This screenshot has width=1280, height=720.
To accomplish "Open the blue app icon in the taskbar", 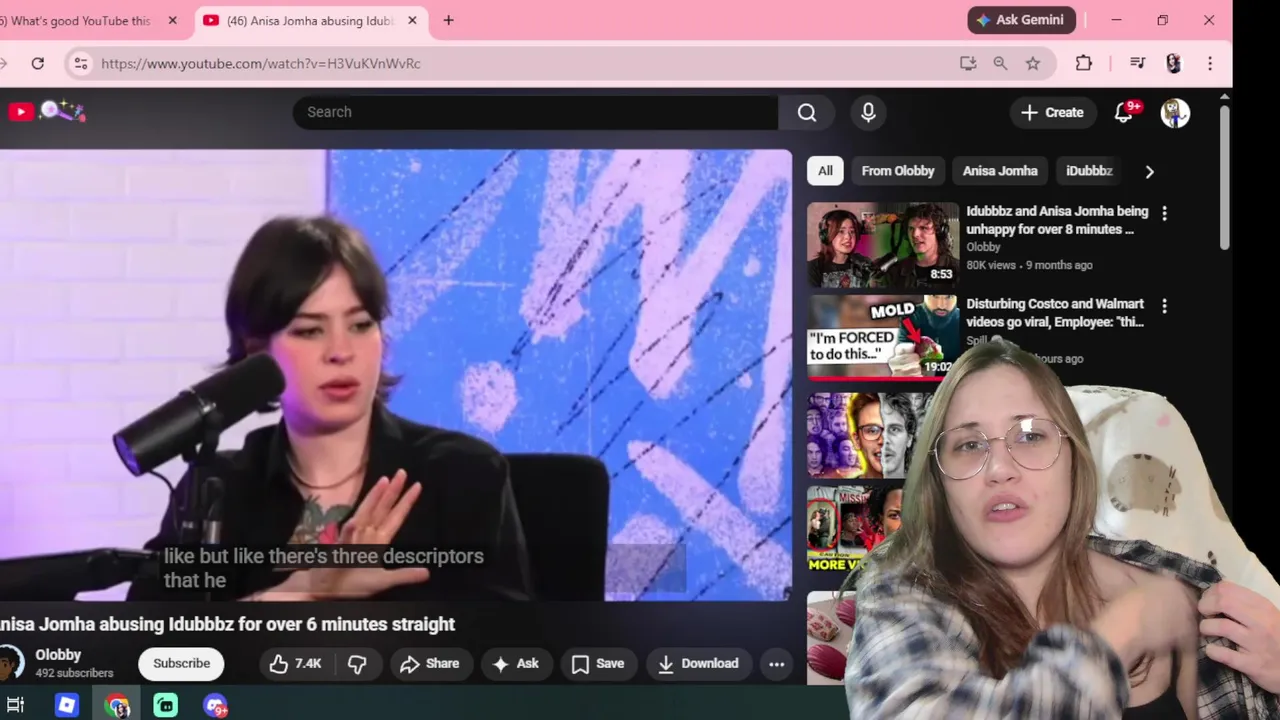I will coord(67,706).
